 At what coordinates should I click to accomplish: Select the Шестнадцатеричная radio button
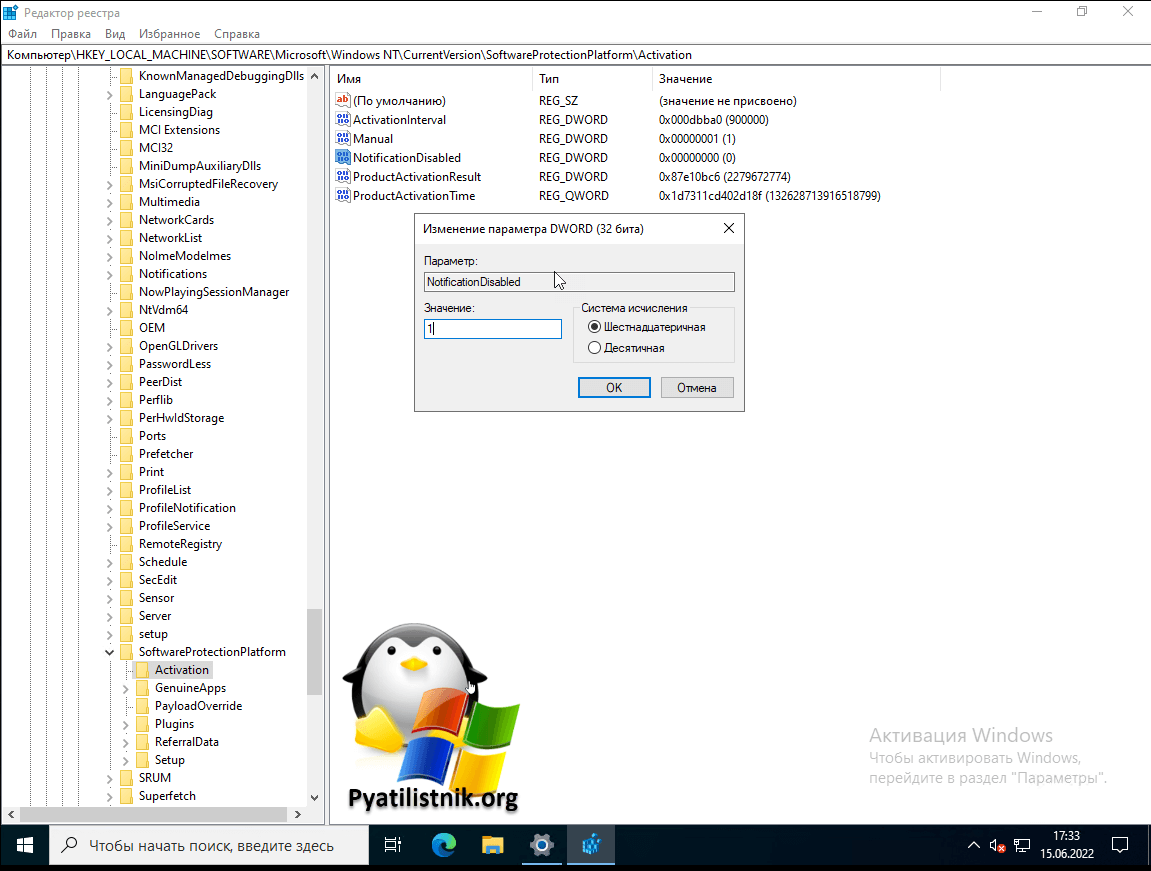[595, 327]
